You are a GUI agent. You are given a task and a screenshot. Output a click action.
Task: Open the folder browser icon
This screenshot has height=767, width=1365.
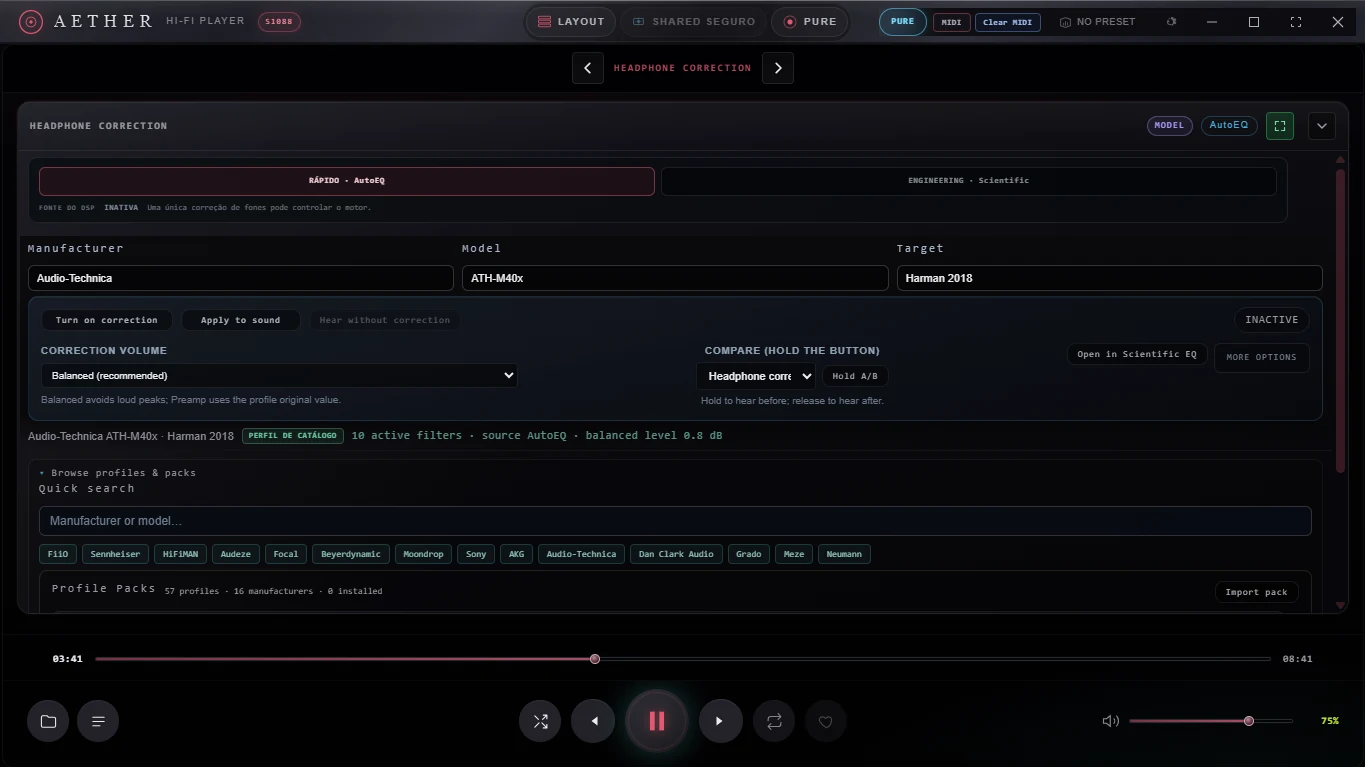[48, 721]
